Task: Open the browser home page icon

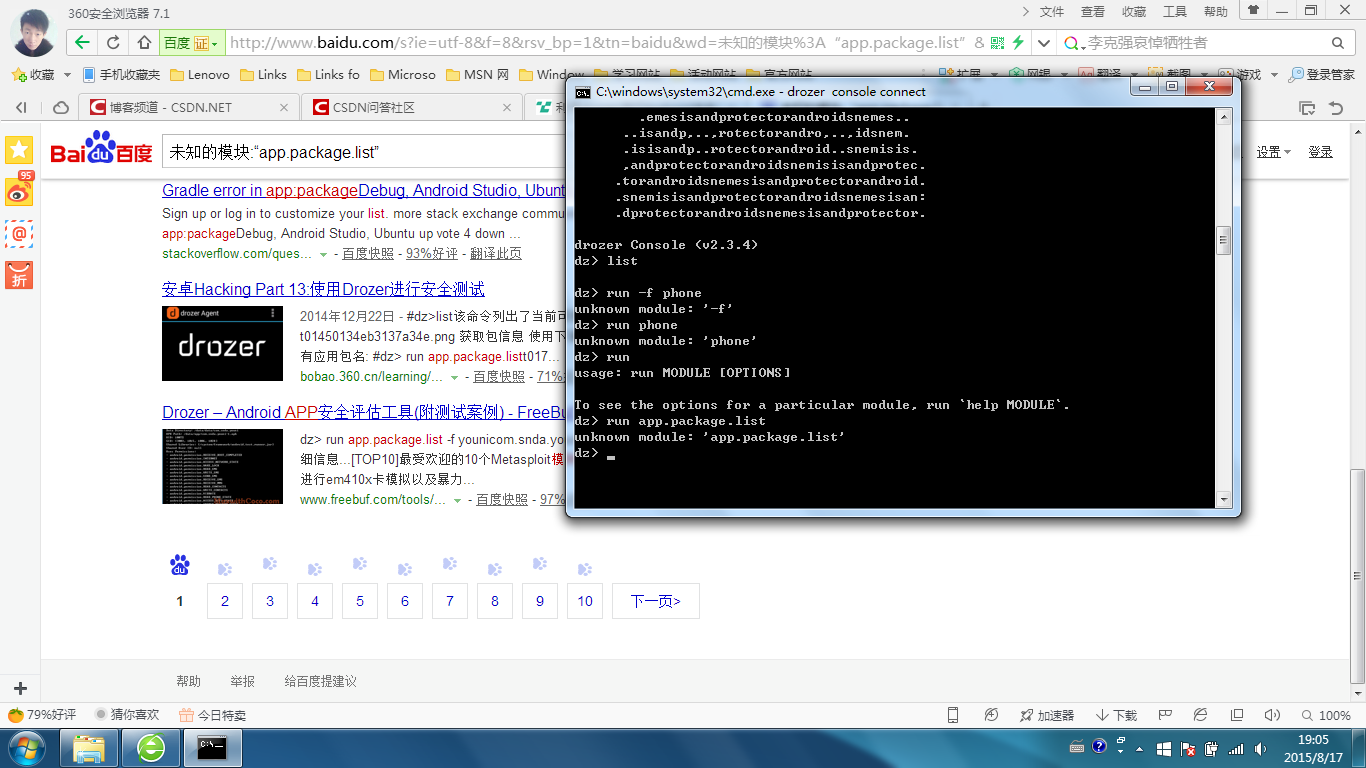Action: tap(144, 43)
